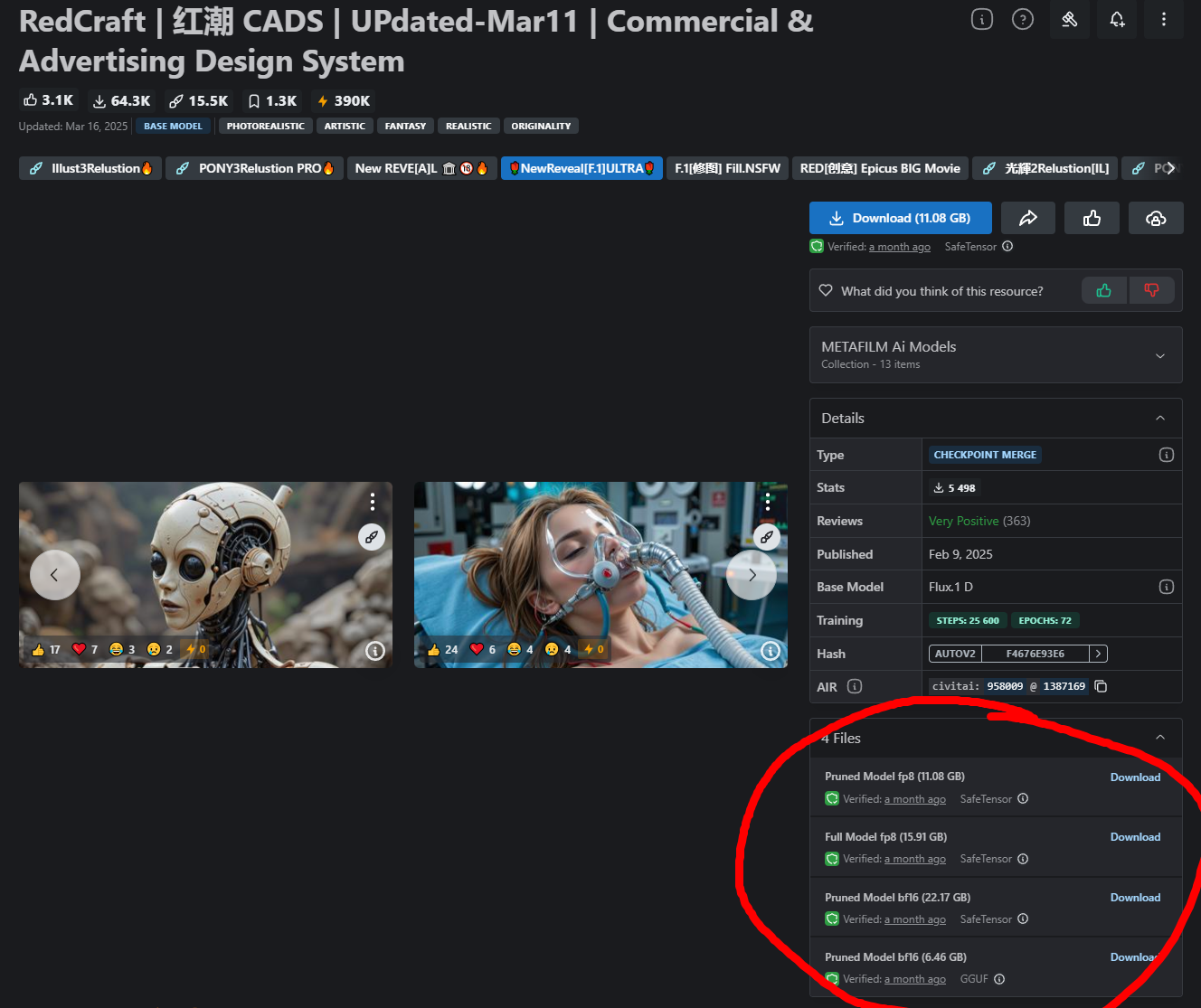The image size is (1201, 1008).
Task: Click the ORIGINALITY tag
Action: [x=541, y=126]
